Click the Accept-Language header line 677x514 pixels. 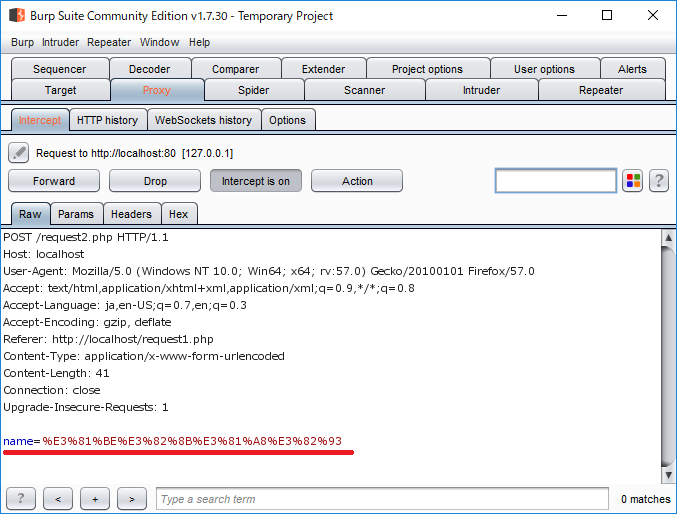point(125,305)
